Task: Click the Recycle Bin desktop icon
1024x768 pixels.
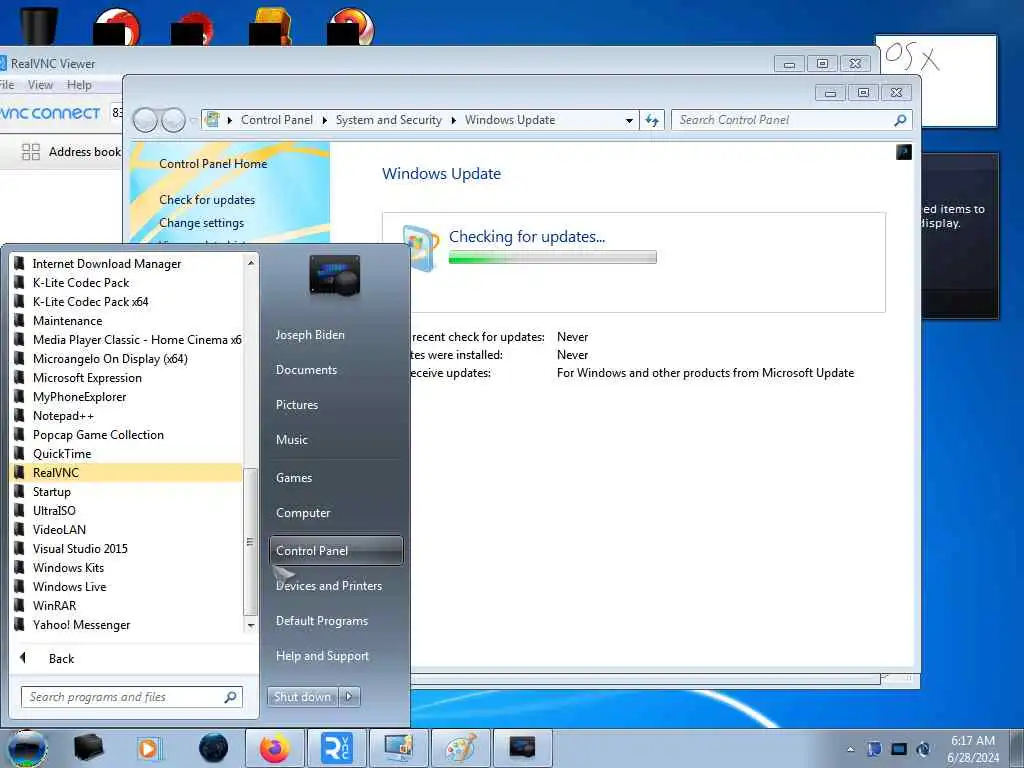Action: click(x=39, y=24)
